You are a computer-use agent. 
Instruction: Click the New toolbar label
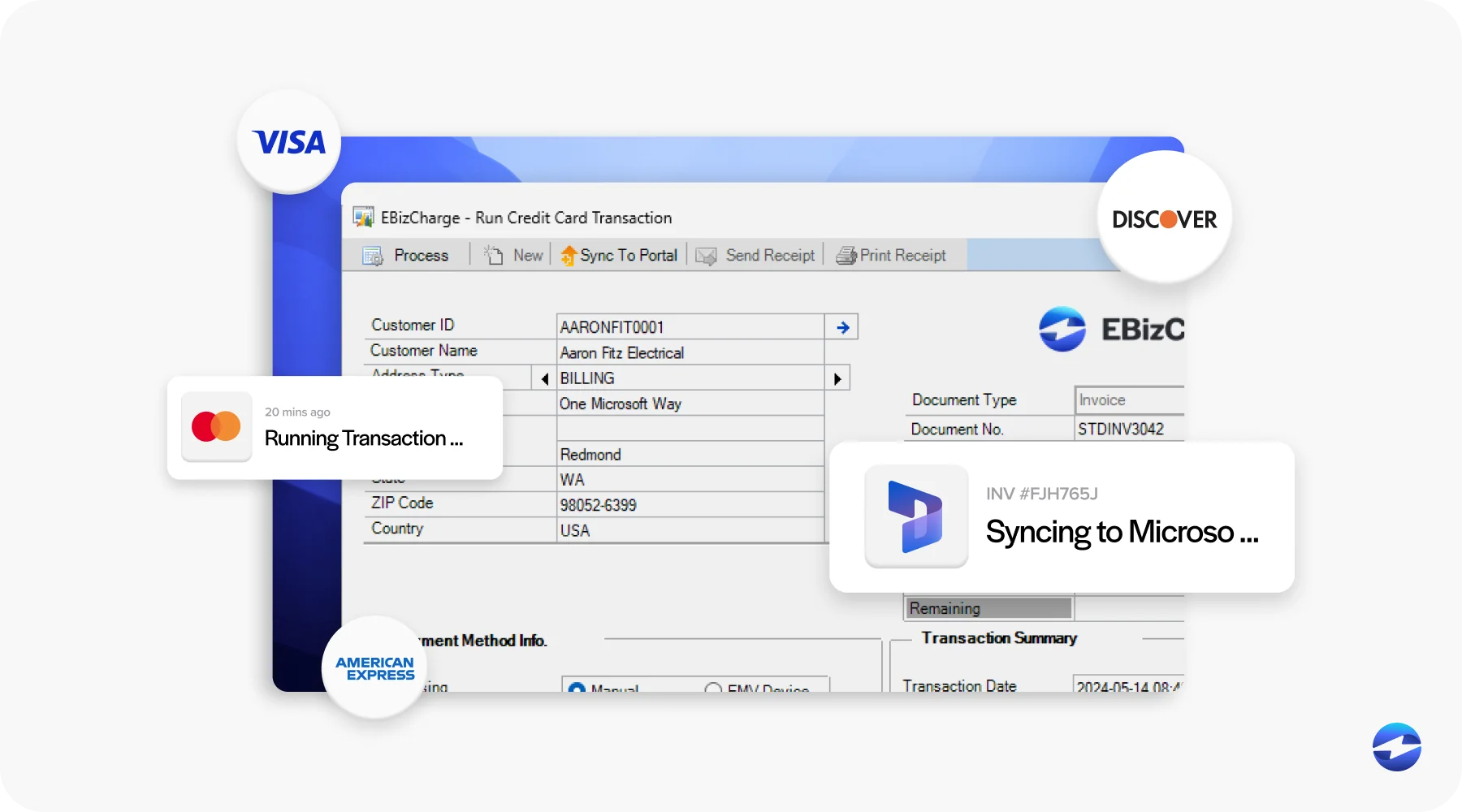point(528,255)
